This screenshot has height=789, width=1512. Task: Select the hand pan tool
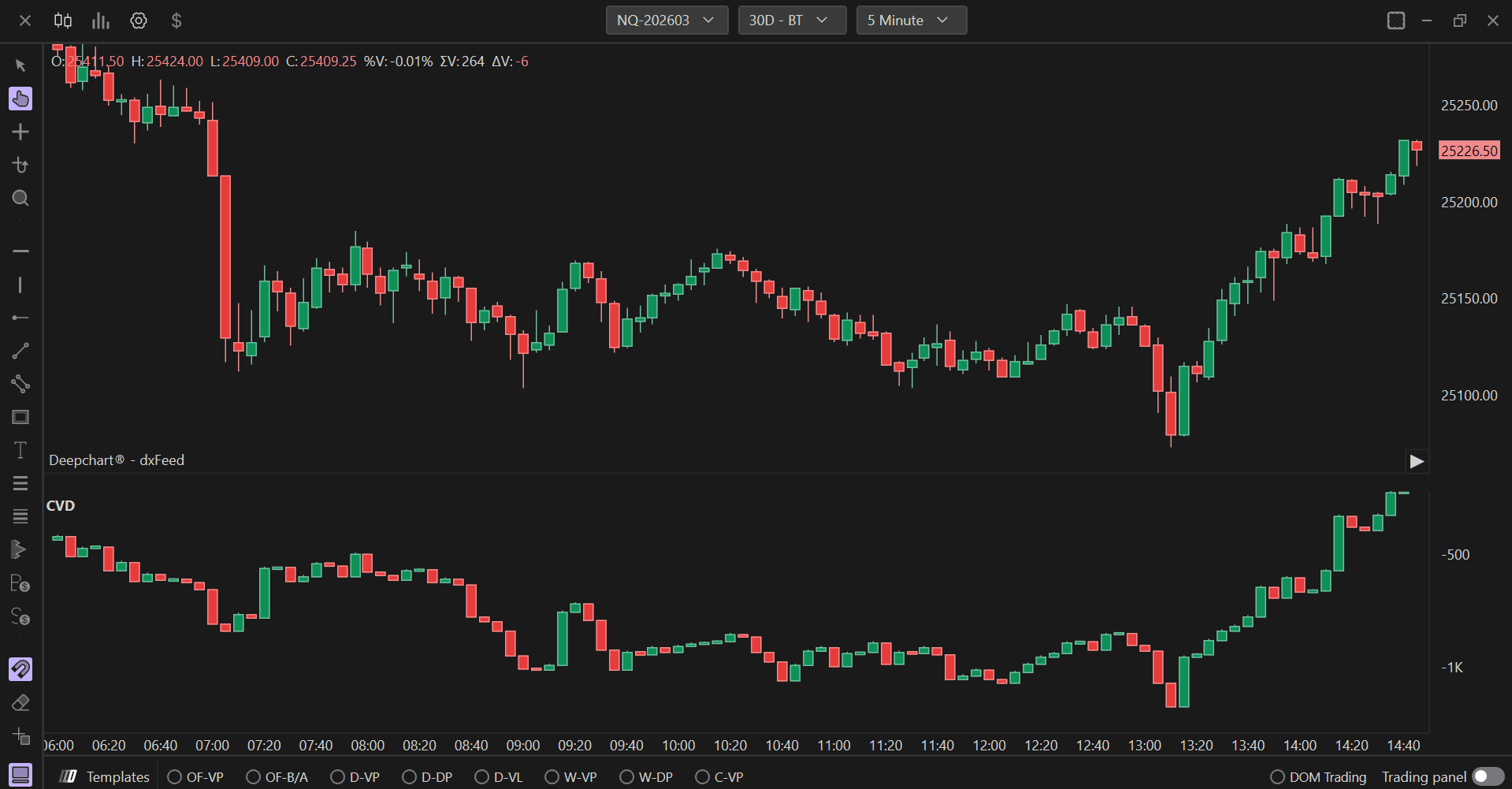click(x=20, y=99)
